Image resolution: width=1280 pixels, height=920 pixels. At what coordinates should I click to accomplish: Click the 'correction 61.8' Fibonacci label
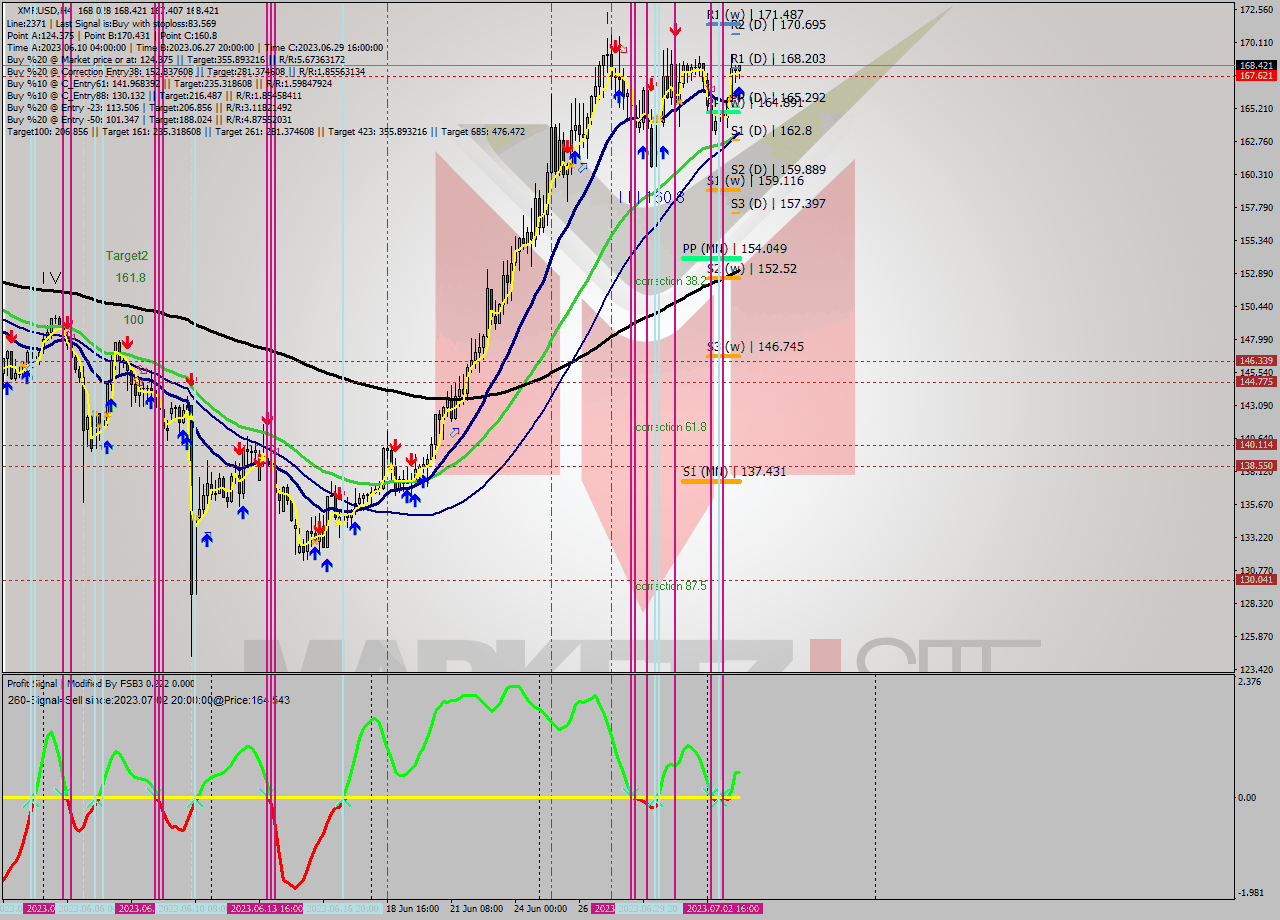(671, 427)
